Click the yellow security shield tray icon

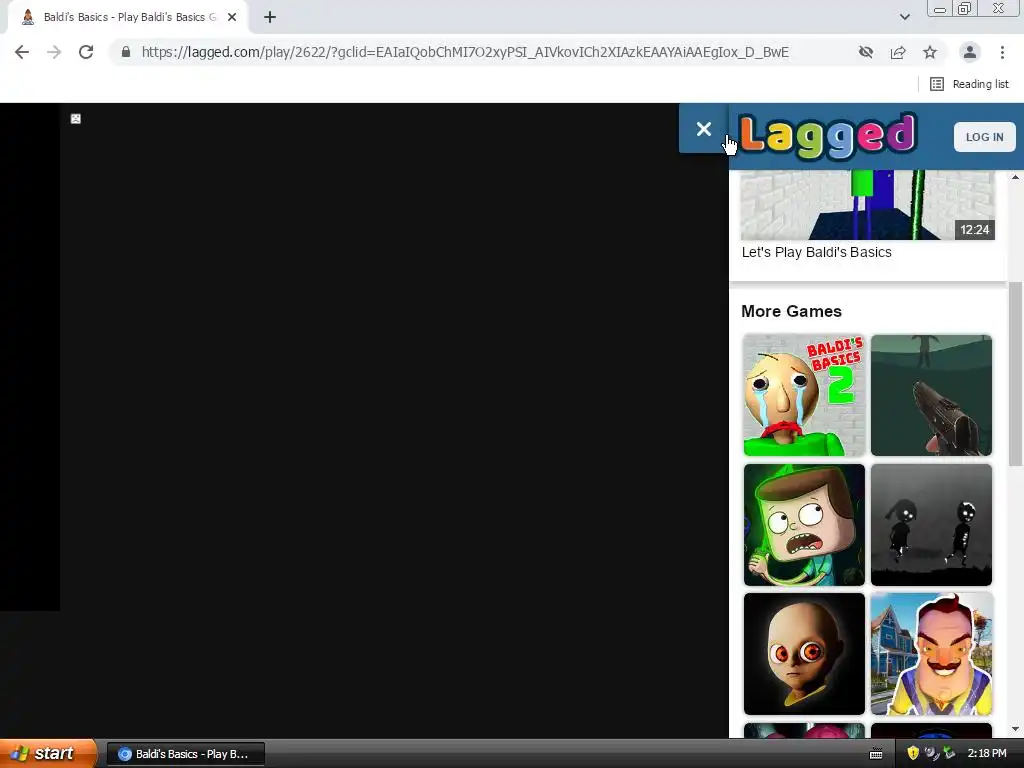(x=913, y=753)
